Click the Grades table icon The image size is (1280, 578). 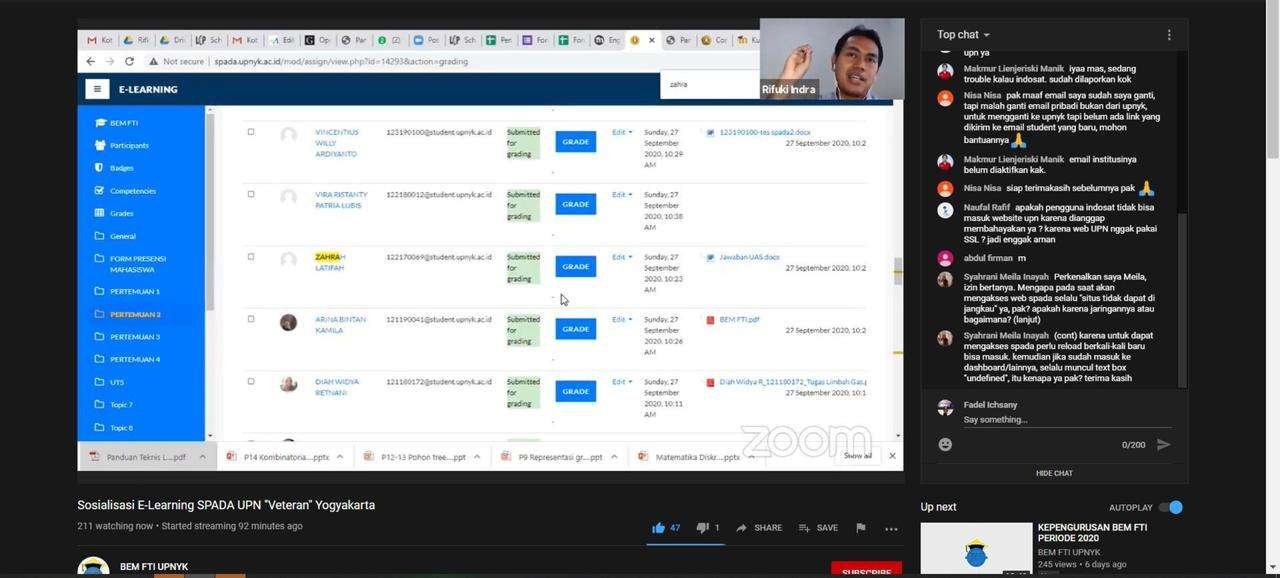[99, 213]
